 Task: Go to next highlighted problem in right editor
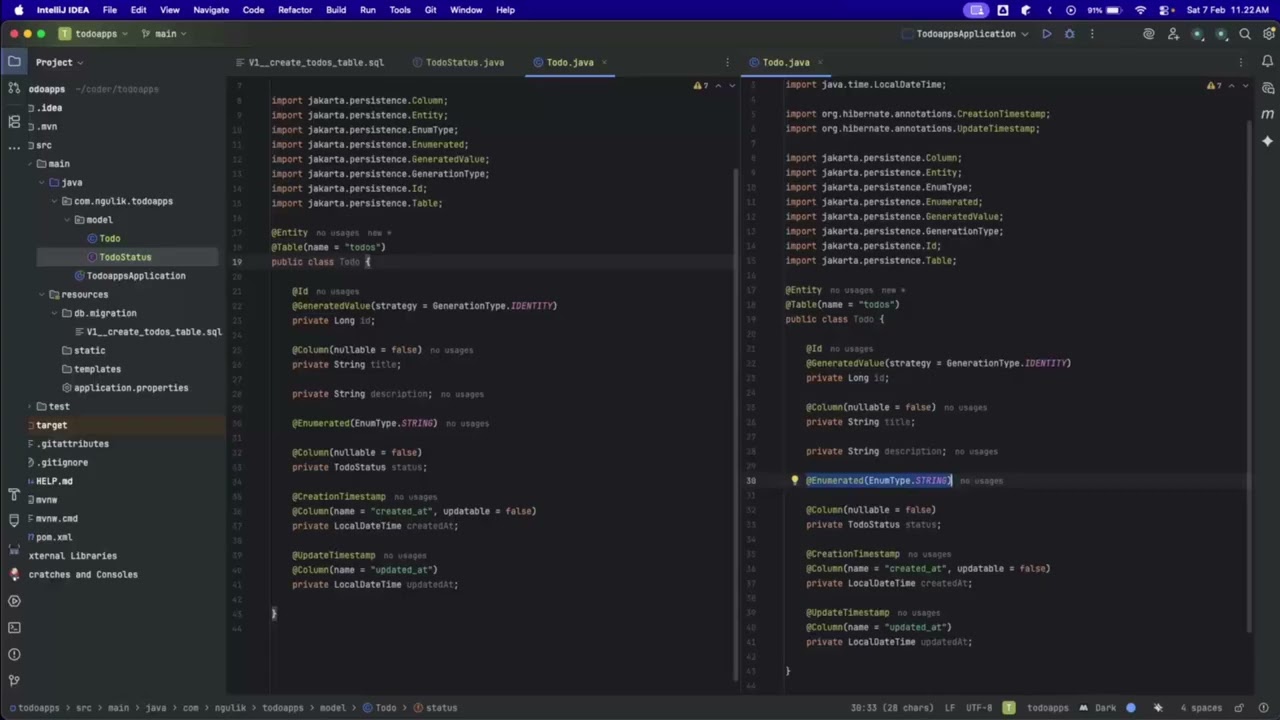pyautogui.click(x=1245, y=86)
